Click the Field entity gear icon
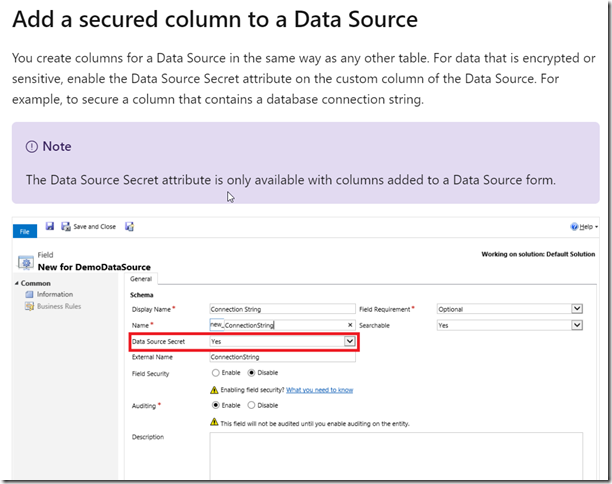The image size is (612, 484). 26,263
